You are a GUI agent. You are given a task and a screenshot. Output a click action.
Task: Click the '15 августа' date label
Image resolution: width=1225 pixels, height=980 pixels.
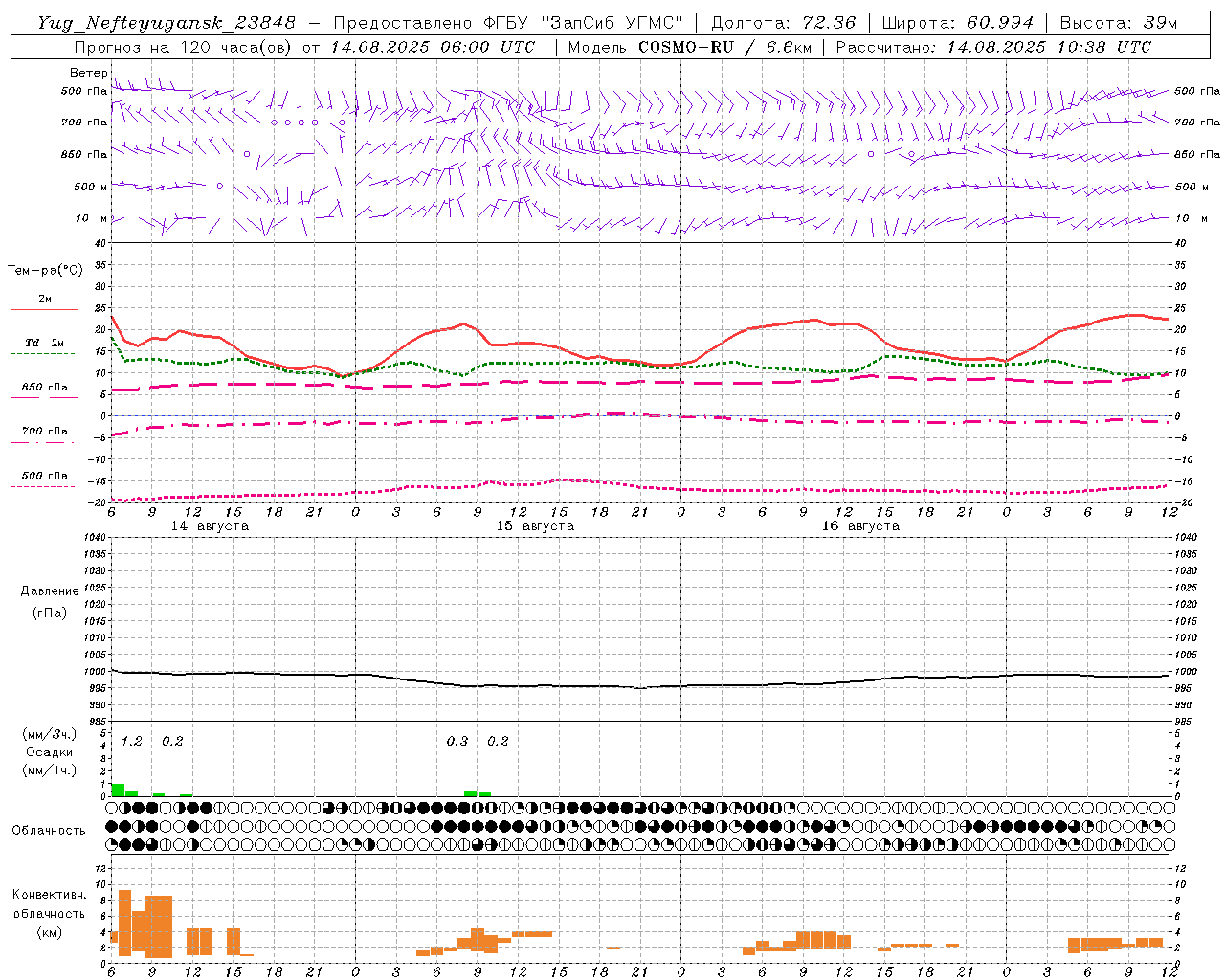point(535,526)
